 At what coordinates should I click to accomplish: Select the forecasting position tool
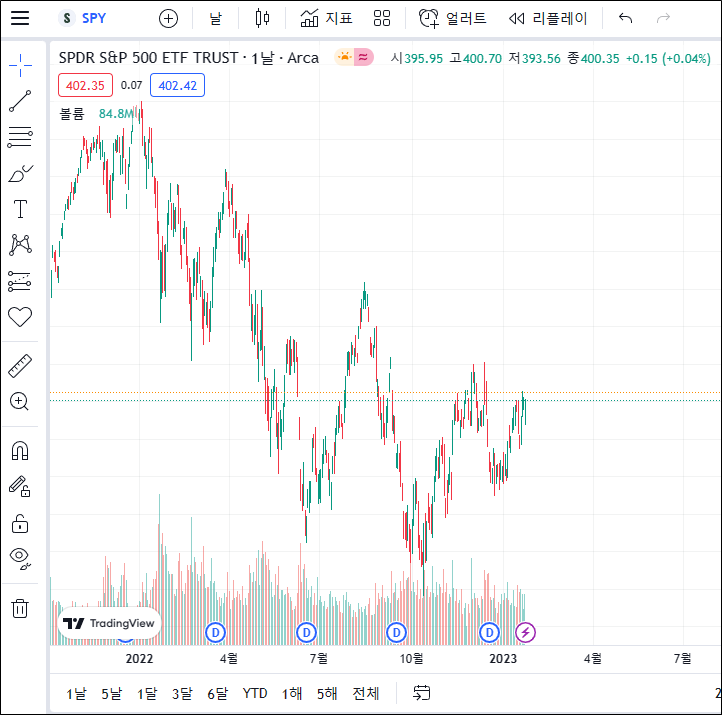pyautogui.click(x=20, y=281)
